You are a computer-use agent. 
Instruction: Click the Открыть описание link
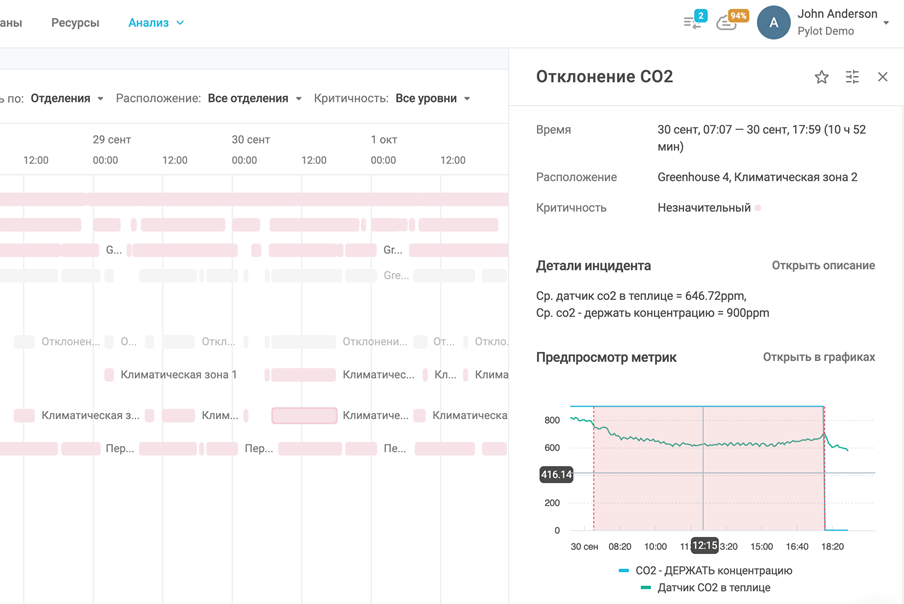823,265
